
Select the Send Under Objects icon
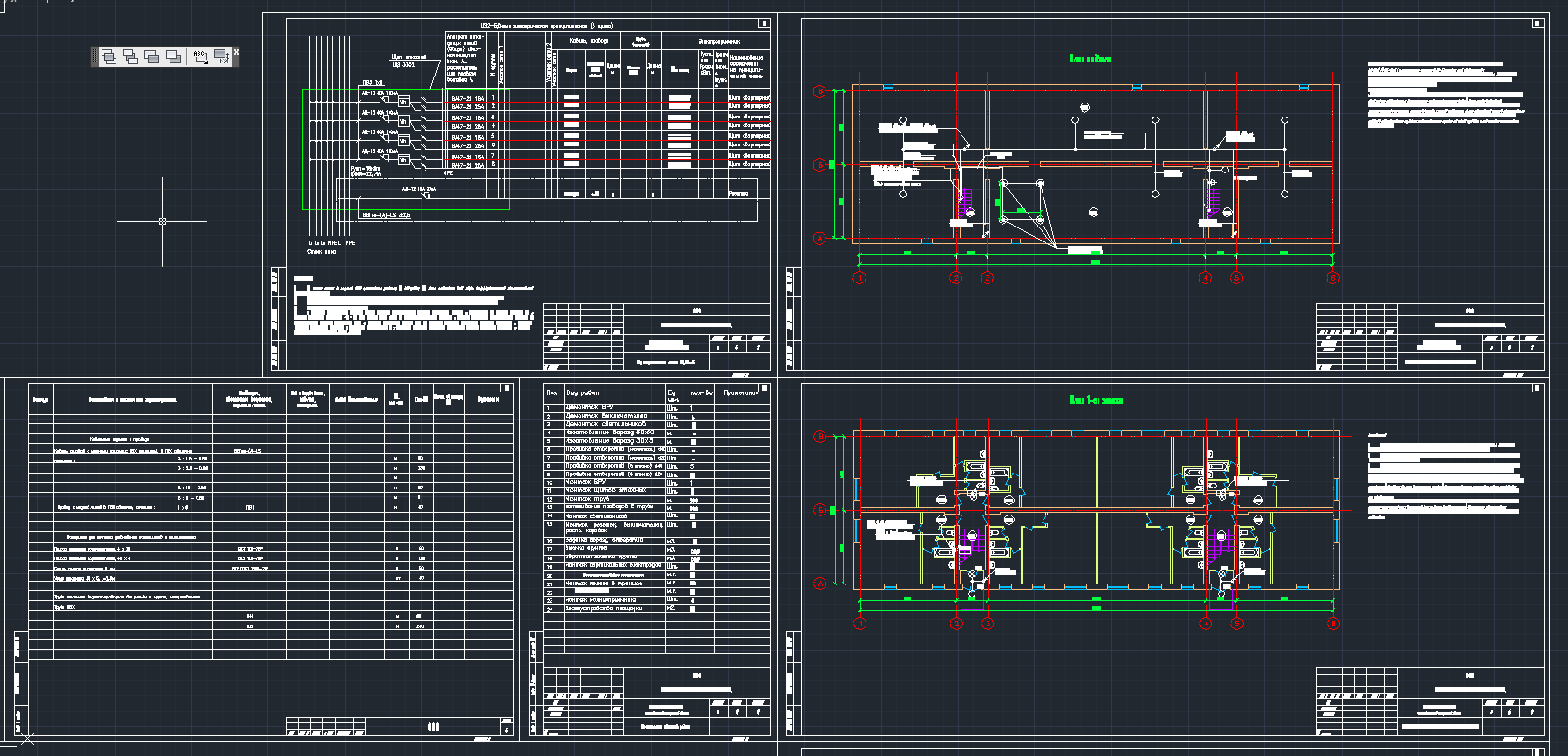(x=173, y=57)
